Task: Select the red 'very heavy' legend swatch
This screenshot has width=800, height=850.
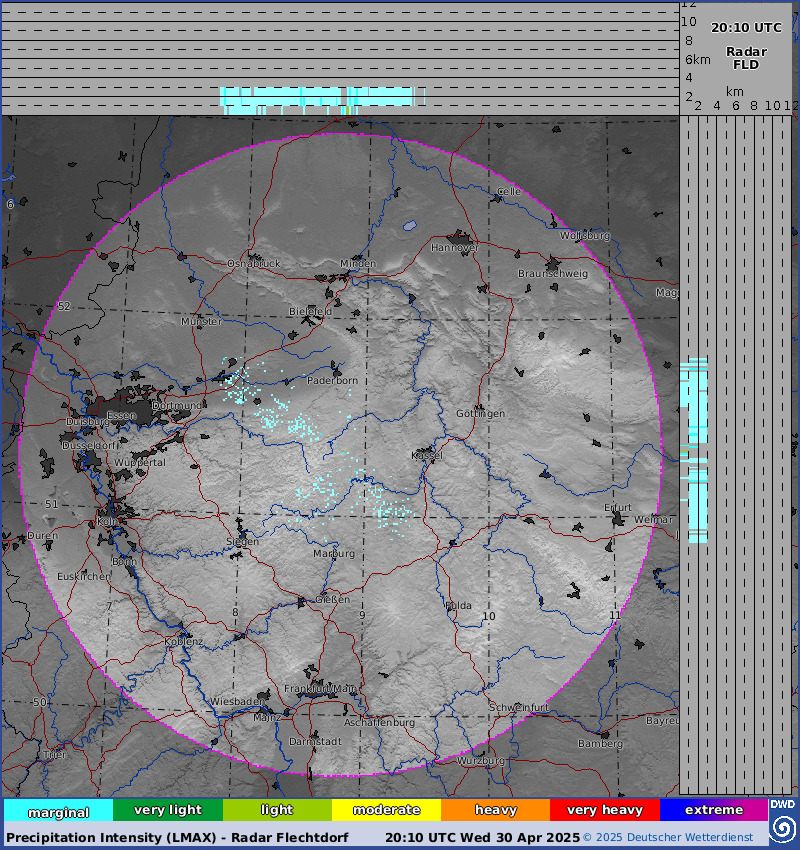Action: click(604, 810)
